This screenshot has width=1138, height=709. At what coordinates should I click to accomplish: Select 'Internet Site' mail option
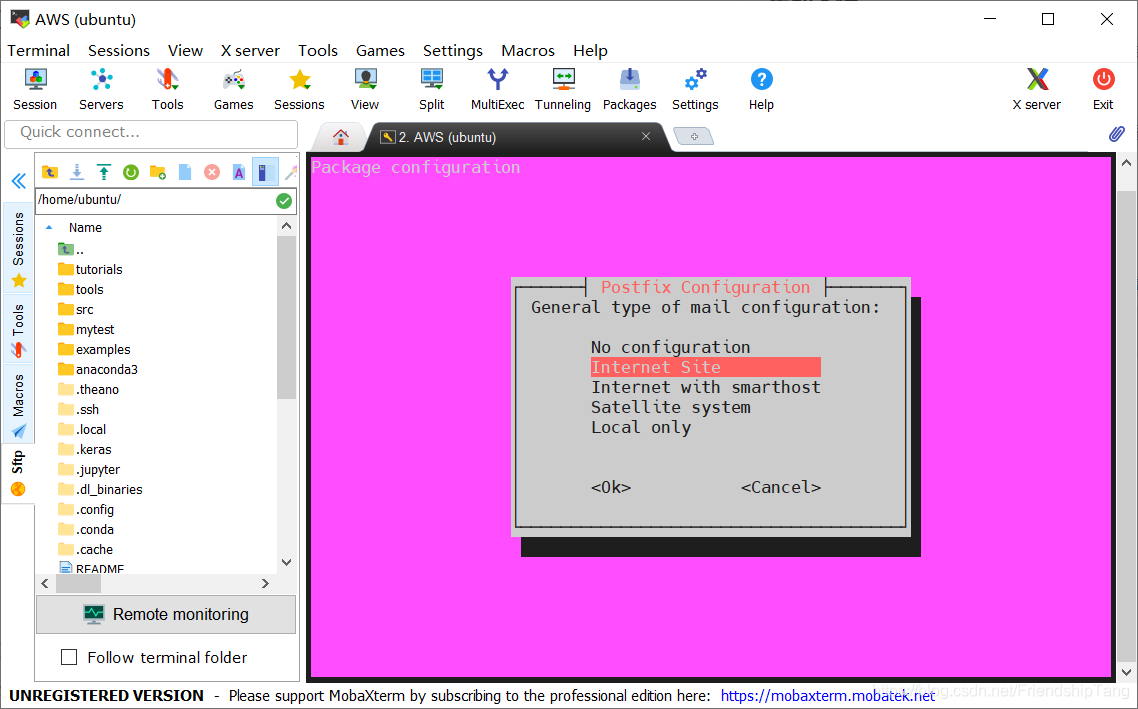(x=705, y=367)
